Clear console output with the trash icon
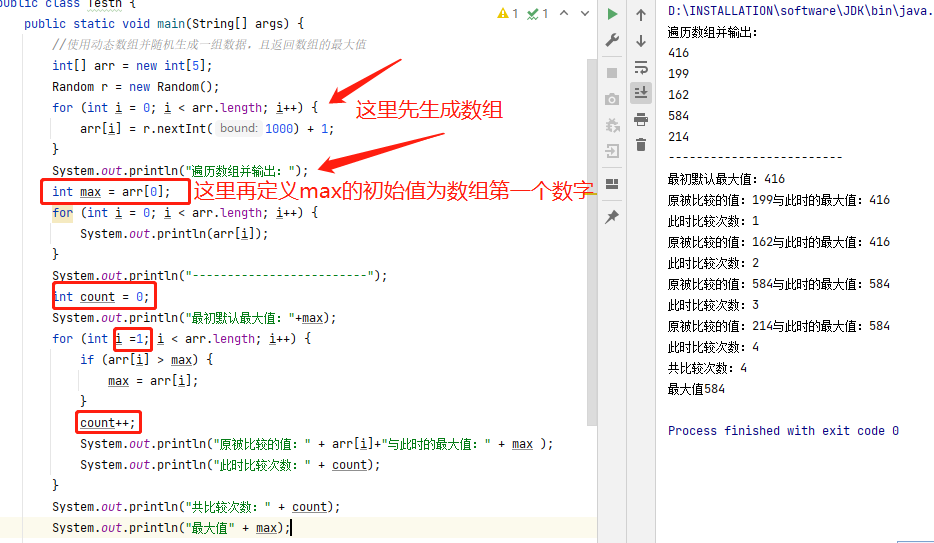The image size is (934, 543). (641, 145)
